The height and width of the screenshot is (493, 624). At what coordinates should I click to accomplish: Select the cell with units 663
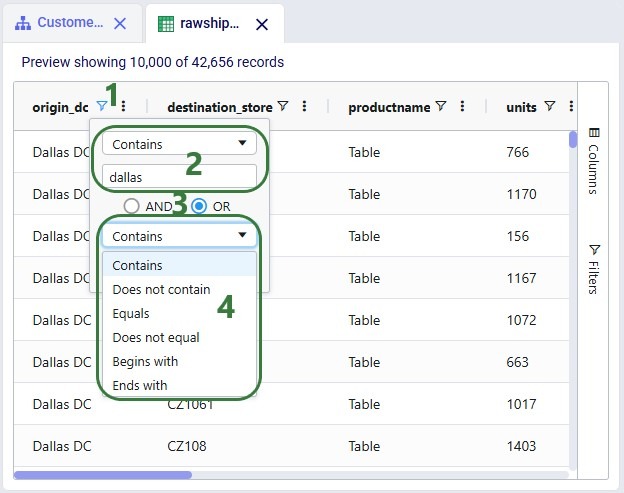tap(517, 362)
